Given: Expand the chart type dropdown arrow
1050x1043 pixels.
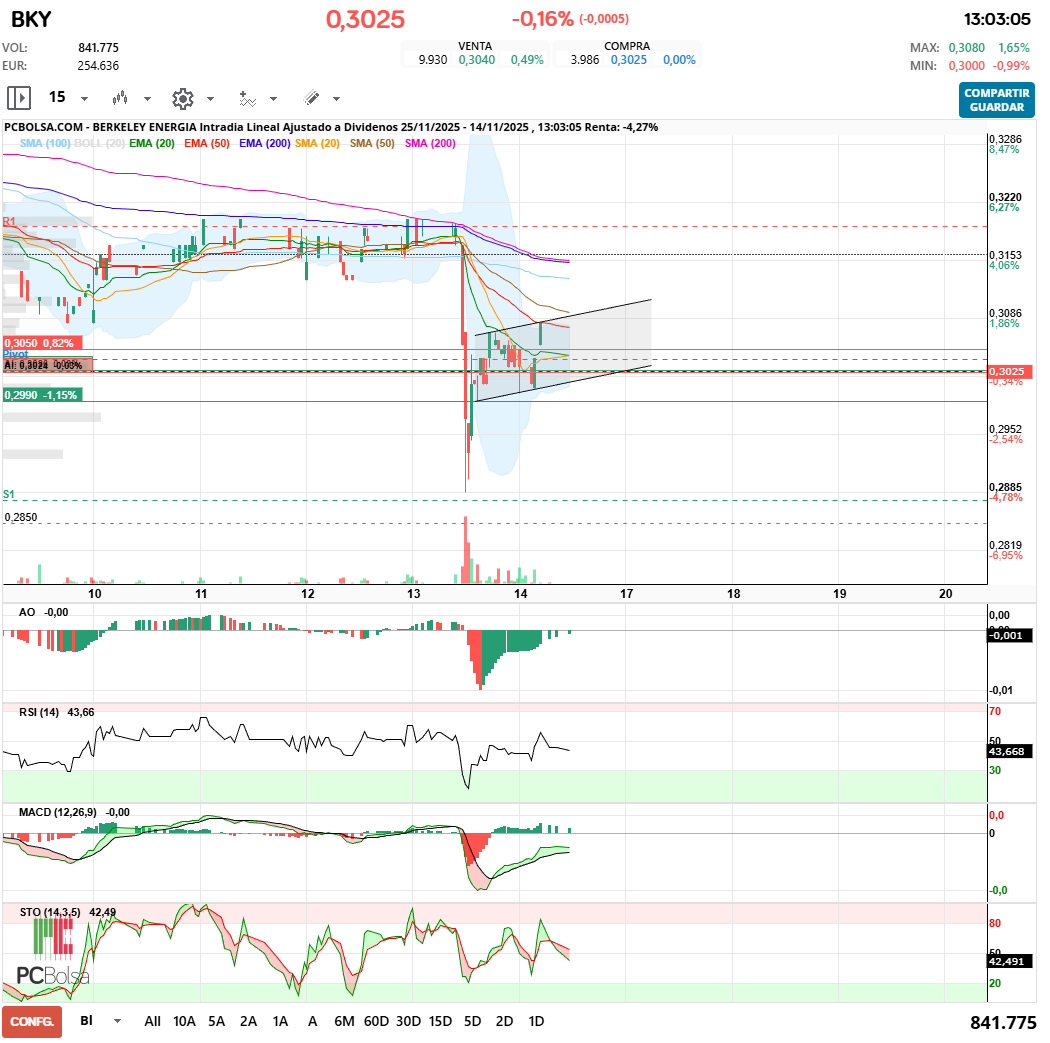Looking at the screenshot, I should click(x=147, y=99).
